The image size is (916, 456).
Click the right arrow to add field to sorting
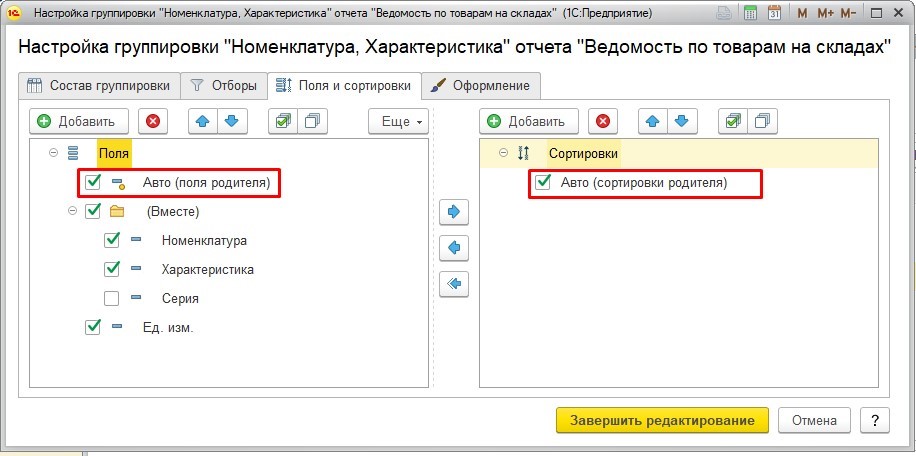point(454,212)
